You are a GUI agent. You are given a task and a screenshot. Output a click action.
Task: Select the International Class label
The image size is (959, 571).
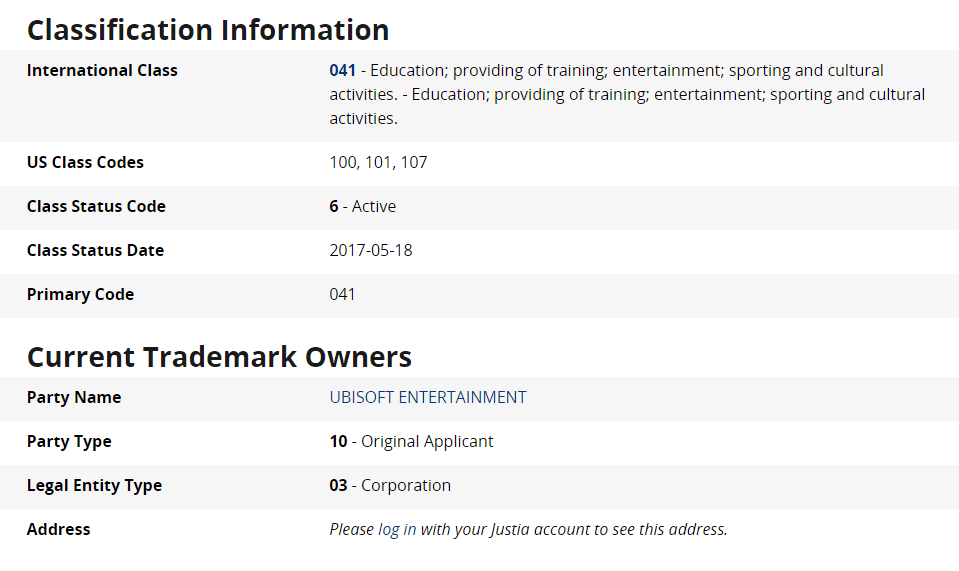(102, 70)
